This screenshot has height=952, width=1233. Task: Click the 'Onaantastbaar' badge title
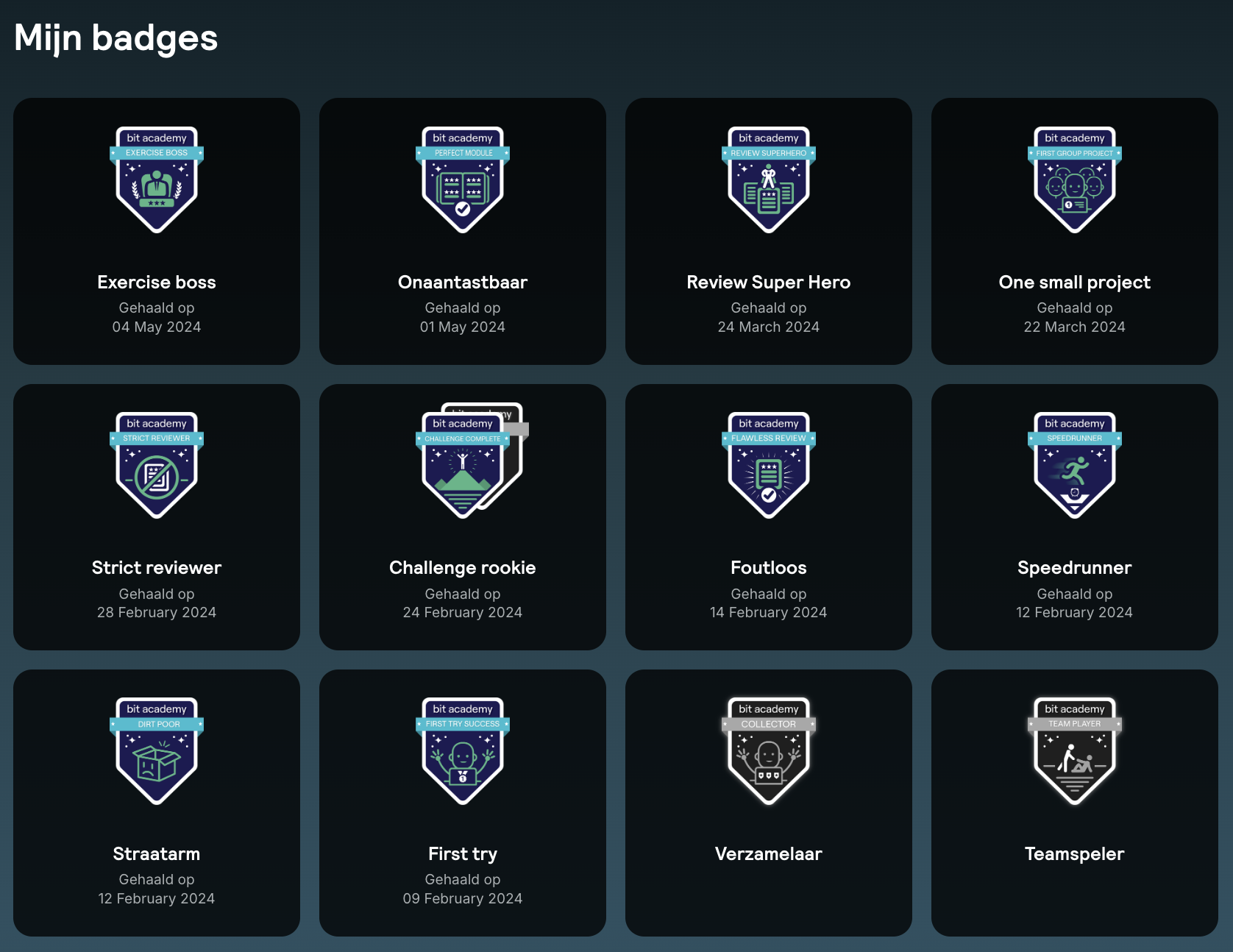tap(463, 283)
